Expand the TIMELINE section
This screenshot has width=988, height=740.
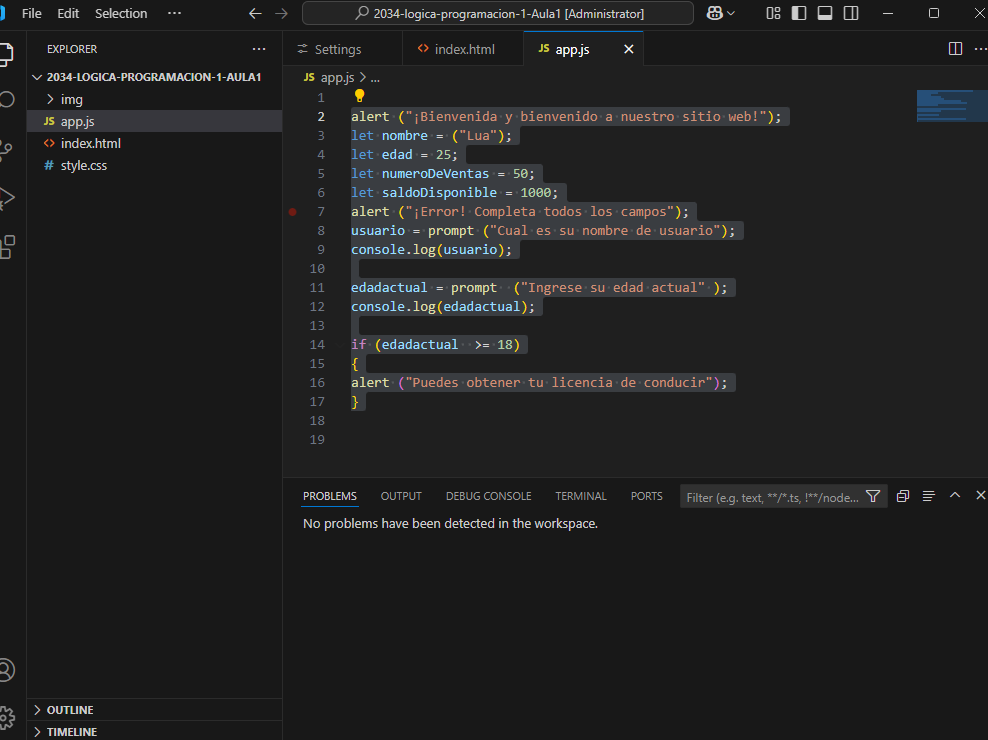[x=37, y=732]
